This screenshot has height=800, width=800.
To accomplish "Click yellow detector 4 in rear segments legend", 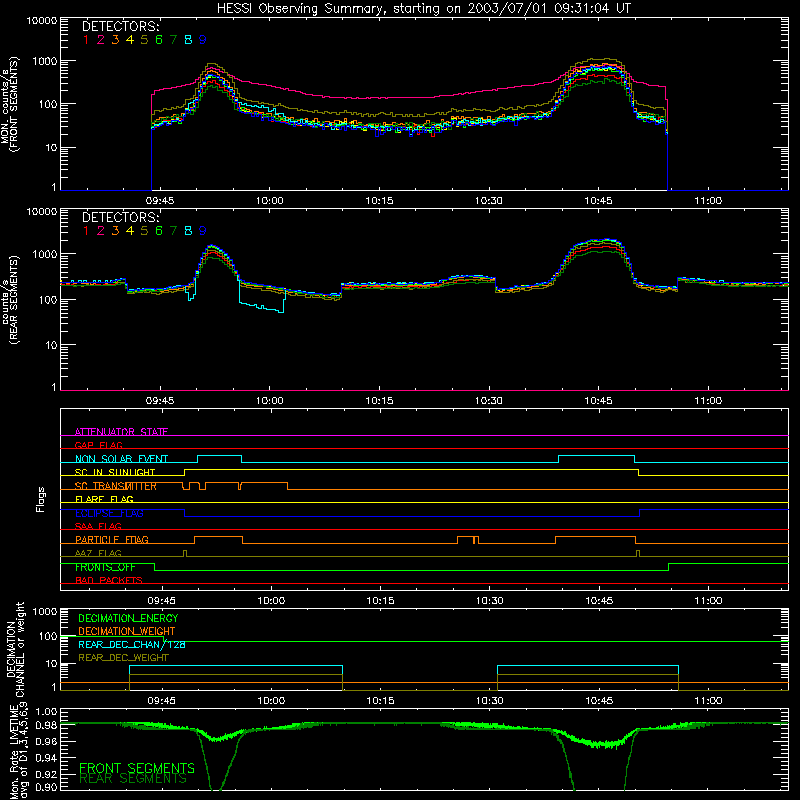I will click(130, 231).
